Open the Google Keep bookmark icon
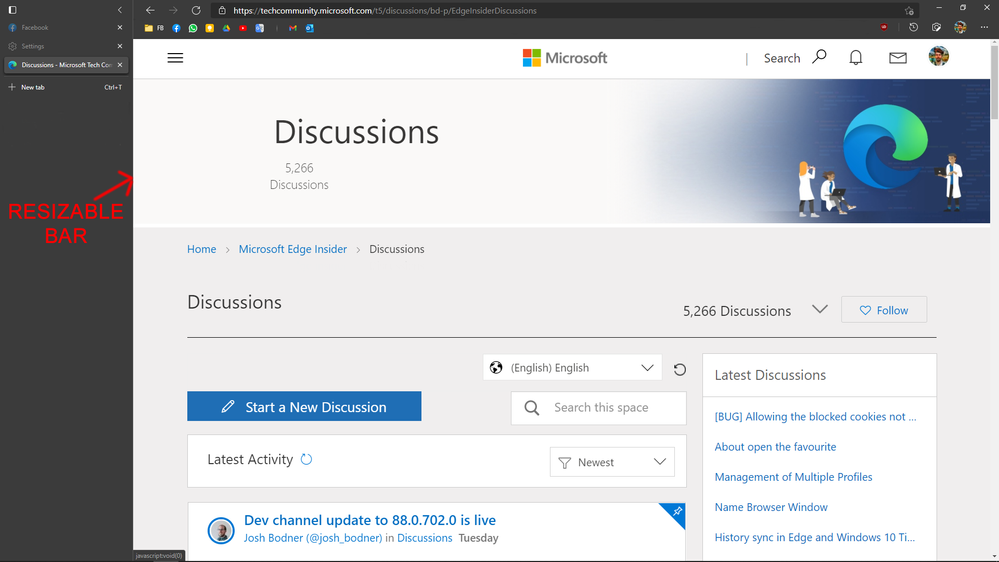 (x=210, y=28)
